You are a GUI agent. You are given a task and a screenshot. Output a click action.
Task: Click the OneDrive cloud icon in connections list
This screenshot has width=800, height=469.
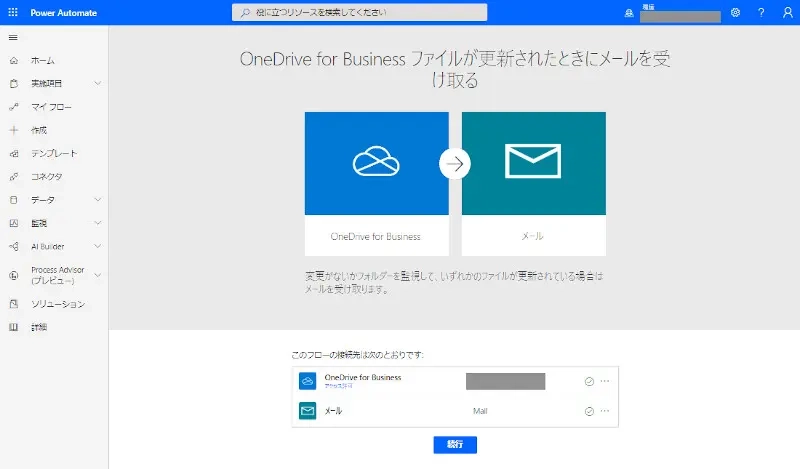click(x=307, y=381)
